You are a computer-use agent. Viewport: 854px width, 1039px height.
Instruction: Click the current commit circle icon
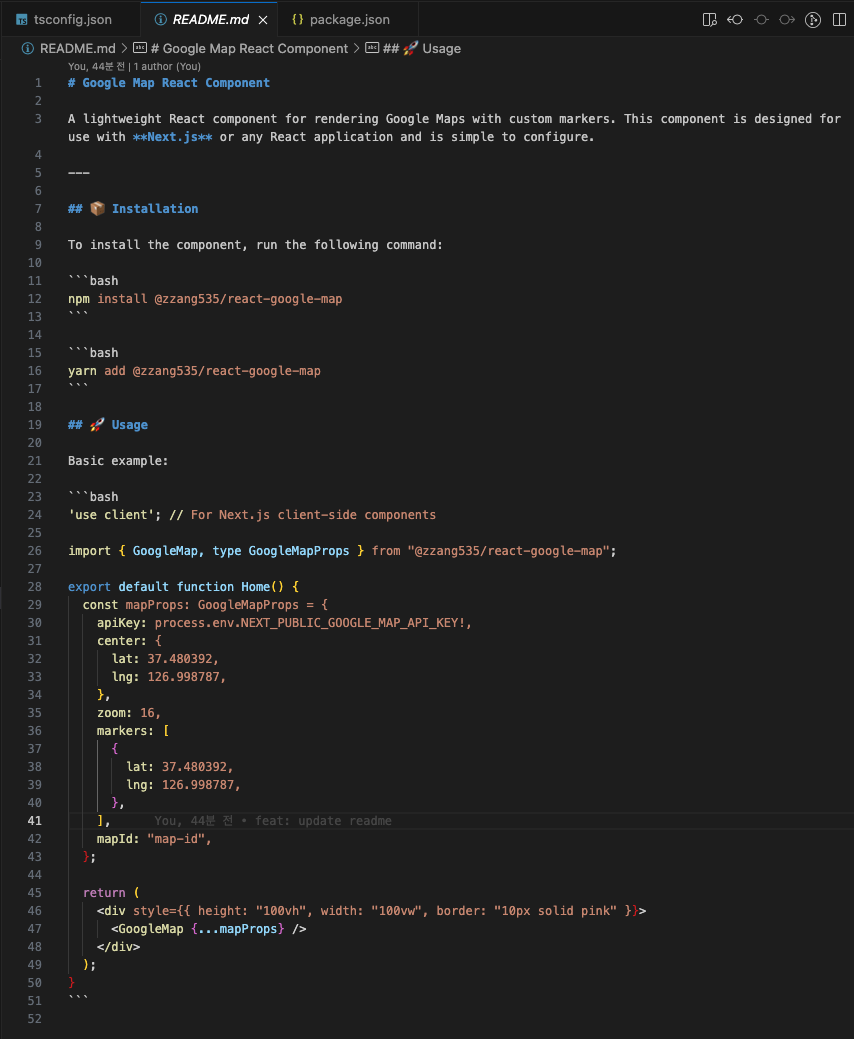(761, 20)
